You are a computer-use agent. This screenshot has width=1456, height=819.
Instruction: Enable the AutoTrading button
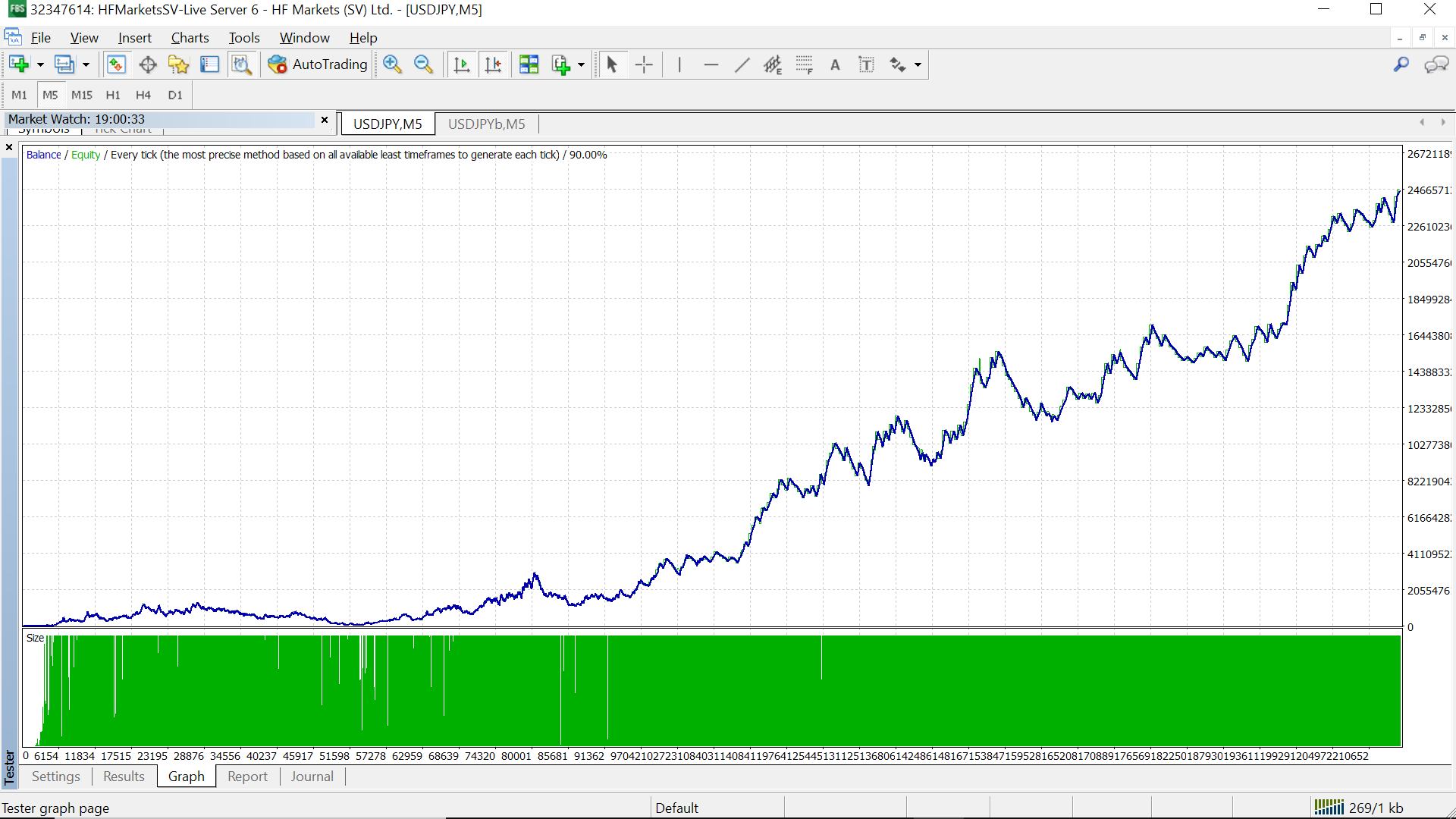(318, 65)
